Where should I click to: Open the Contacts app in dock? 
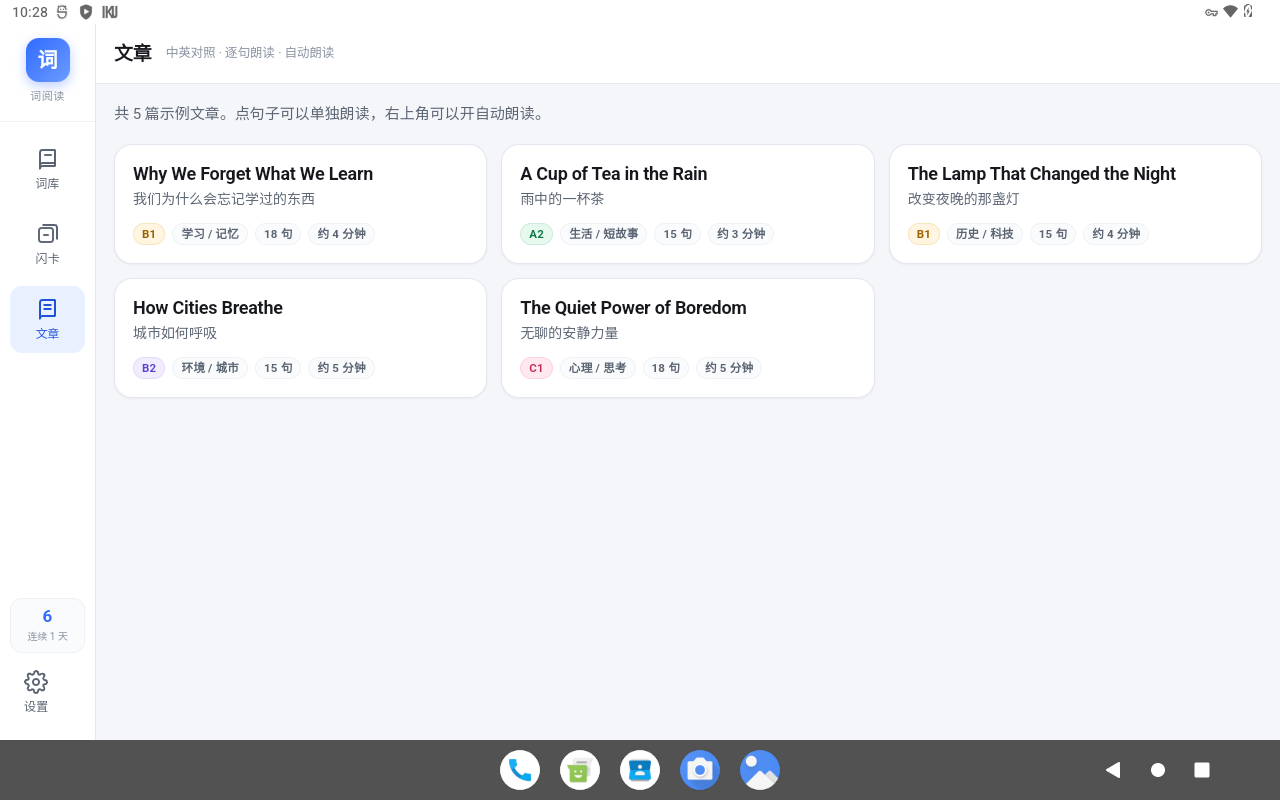640,770
